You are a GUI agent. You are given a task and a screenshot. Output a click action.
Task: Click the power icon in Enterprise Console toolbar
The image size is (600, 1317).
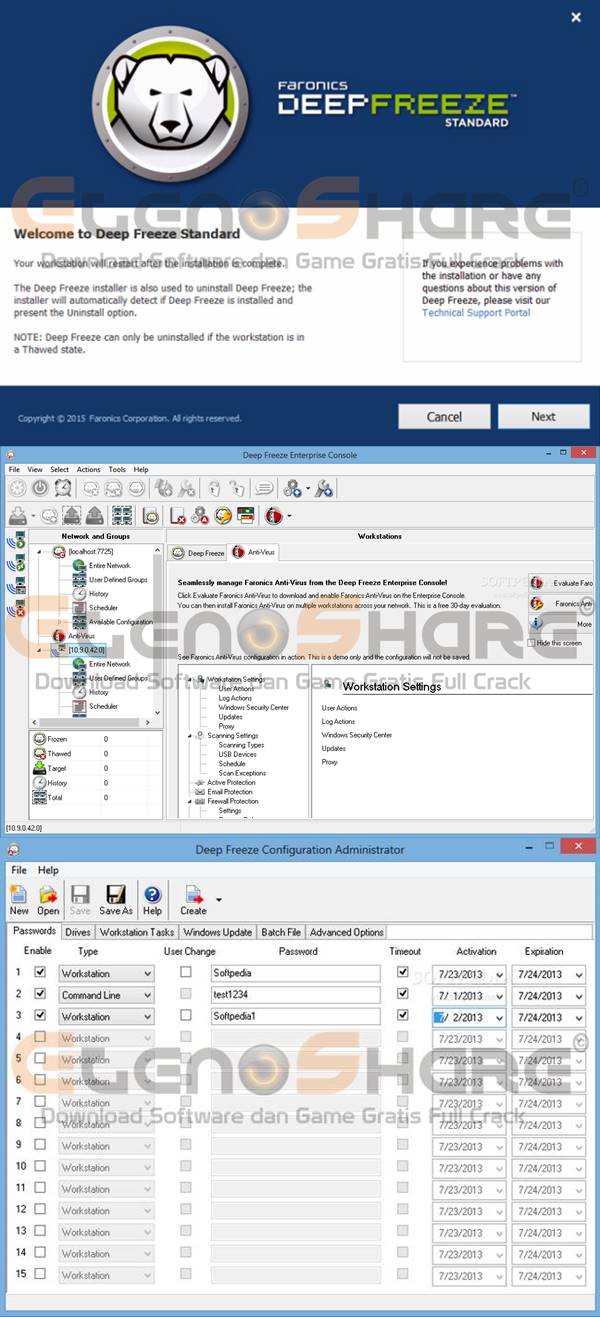coord(40,488)
